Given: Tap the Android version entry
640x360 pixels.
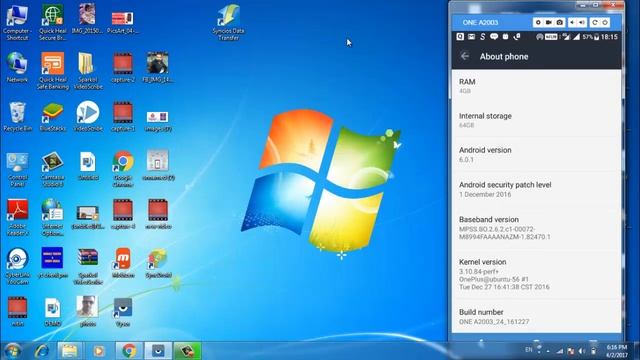Looking at the screenshot, I should pos(536,154).
